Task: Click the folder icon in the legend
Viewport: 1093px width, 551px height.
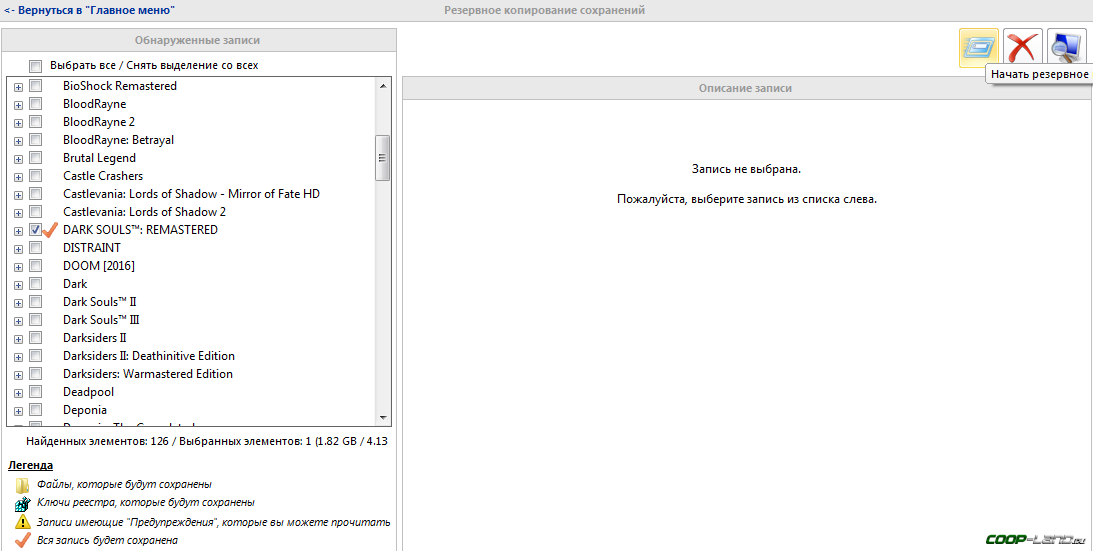Action: pyautogui.click(x=22, y=485)
